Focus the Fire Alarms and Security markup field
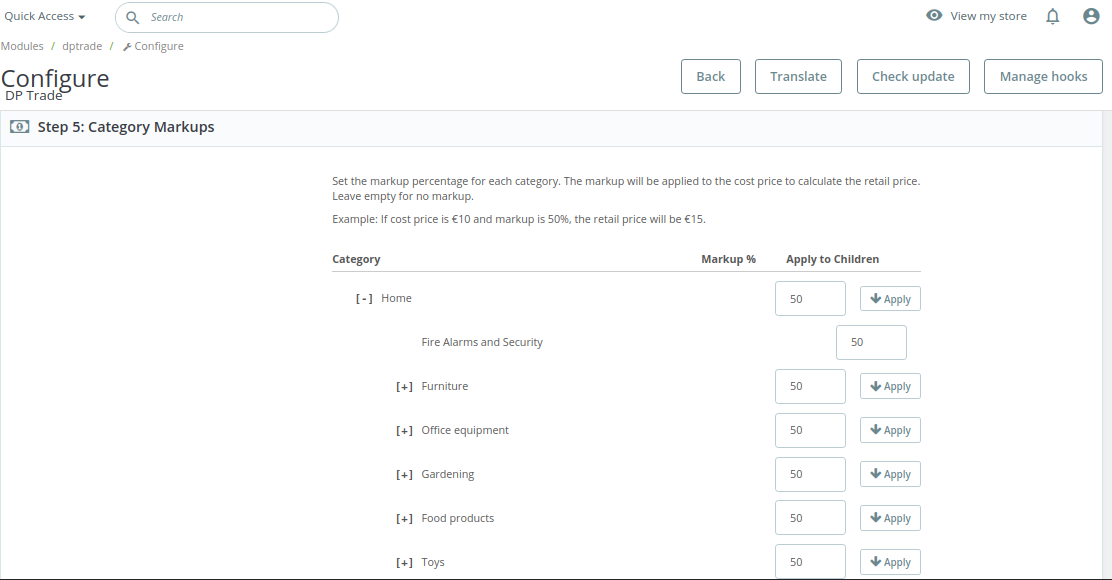1112x580 pixels. coord(870,342)
